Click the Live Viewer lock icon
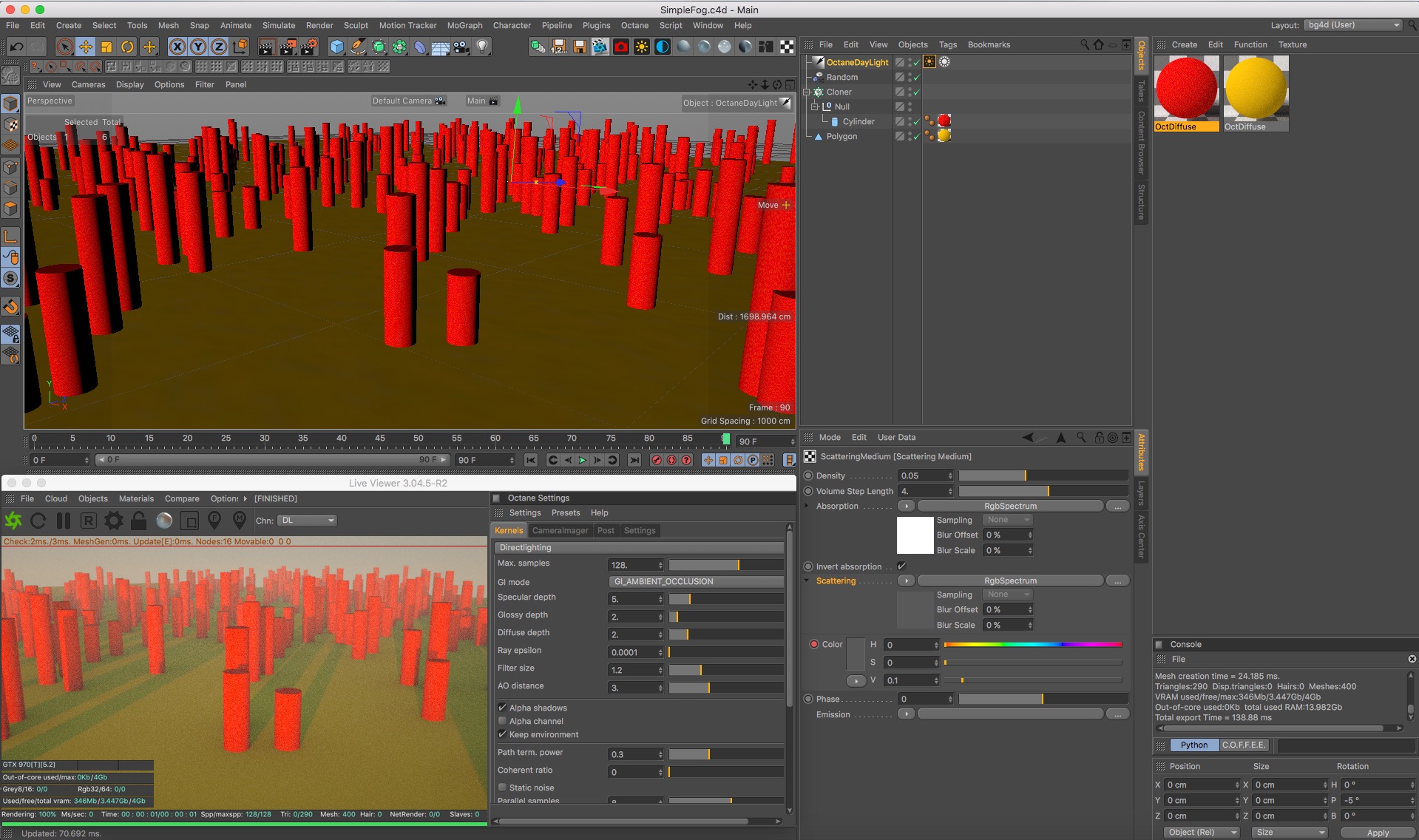 click(x=138, y=521)
